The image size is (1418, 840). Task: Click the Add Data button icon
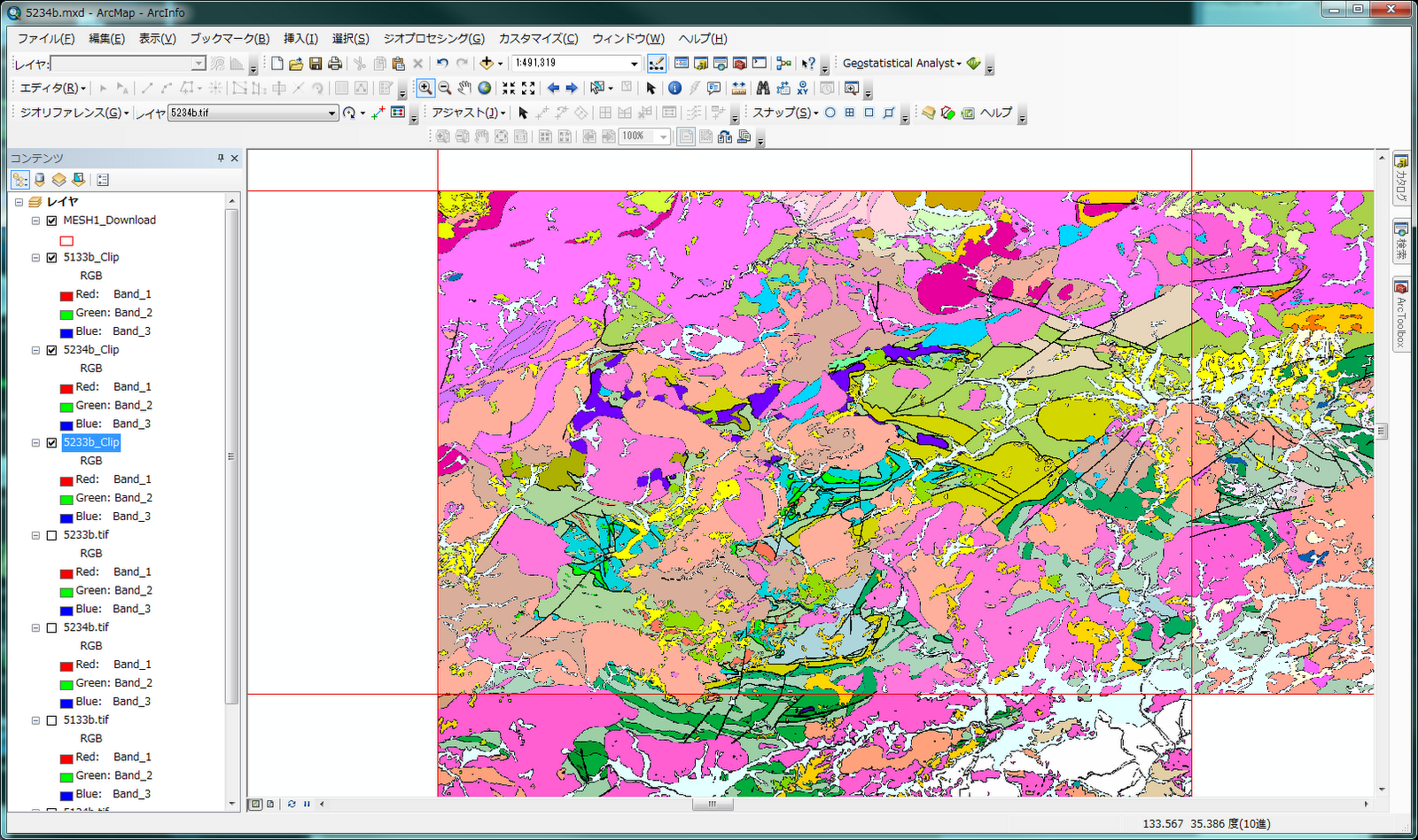(486, 63)
